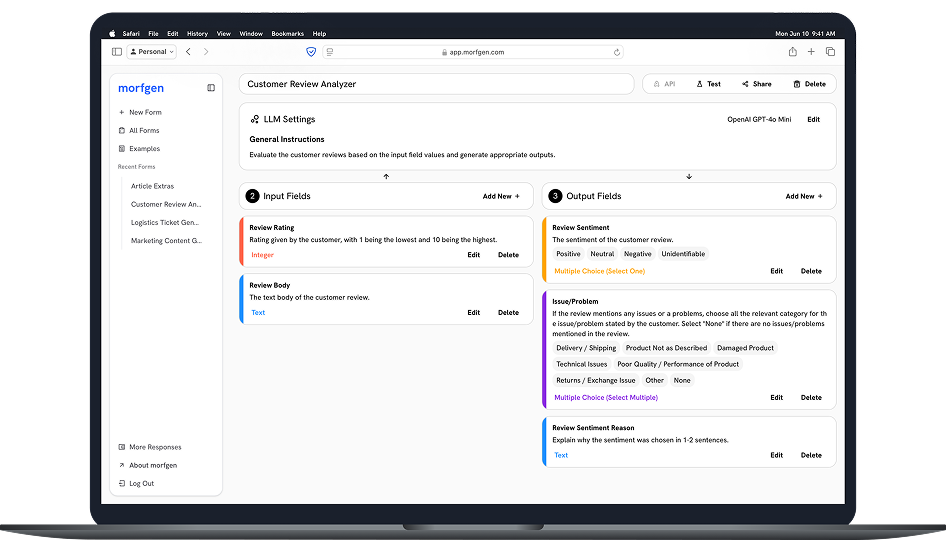The image size is (946, 540).
Task: Collapse the morfgen sidebar panel icon
Action: click(x=211, y=88)
